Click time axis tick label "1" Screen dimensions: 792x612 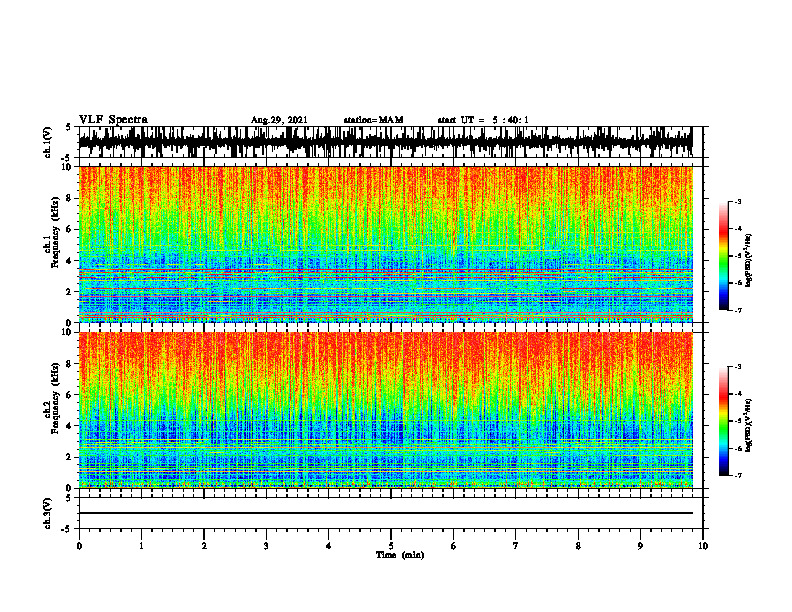pyautogui.click(x=141, y=546)
